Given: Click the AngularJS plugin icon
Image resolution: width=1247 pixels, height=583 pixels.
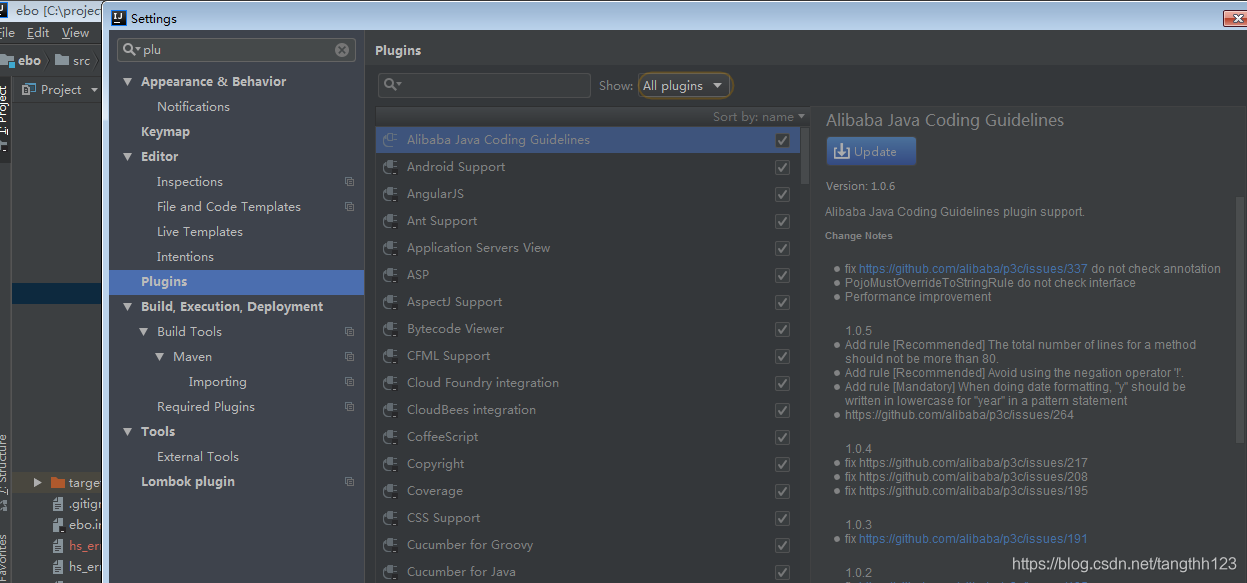Looking at the screenshot, I should pos(390,194).
